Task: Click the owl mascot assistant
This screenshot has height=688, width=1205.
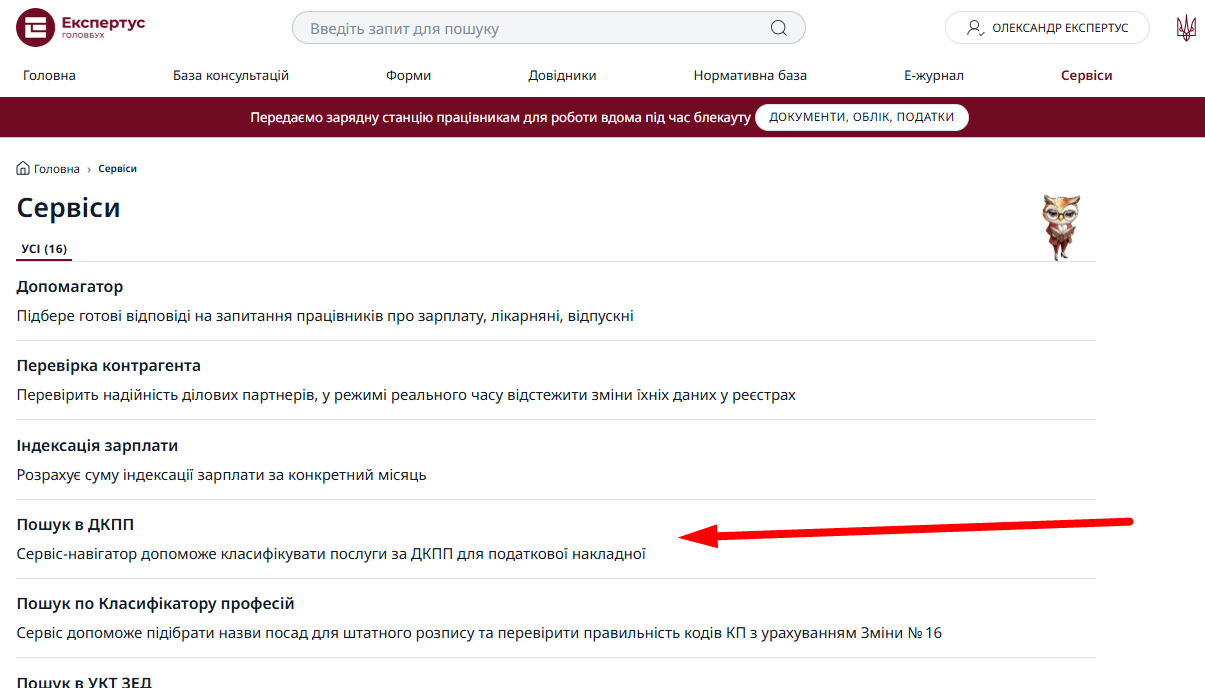Action: pyautogui.click(x=1061, y=227)
